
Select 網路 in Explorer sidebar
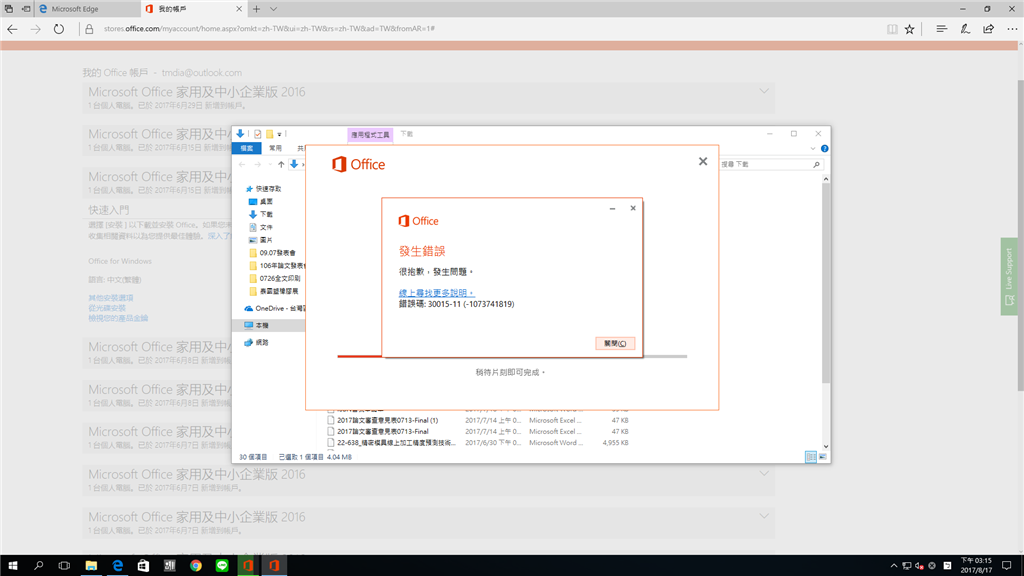pyautogui.click(x=256, y=342)
